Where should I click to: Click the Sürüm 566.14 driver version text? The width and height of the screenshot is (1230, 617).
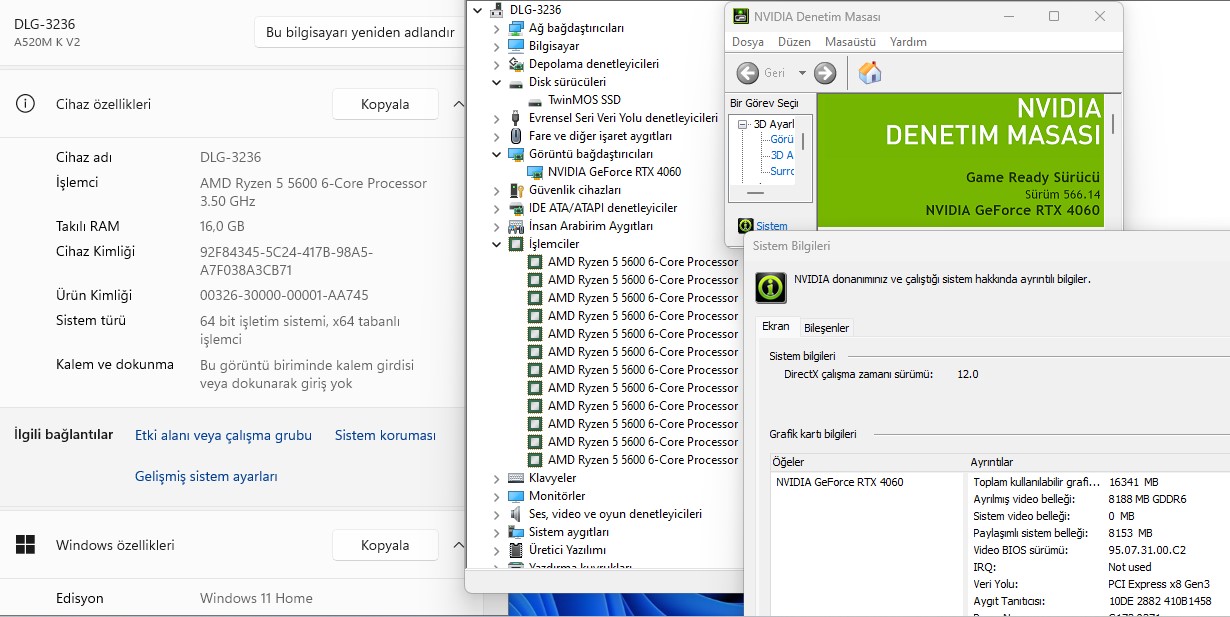1062,194
